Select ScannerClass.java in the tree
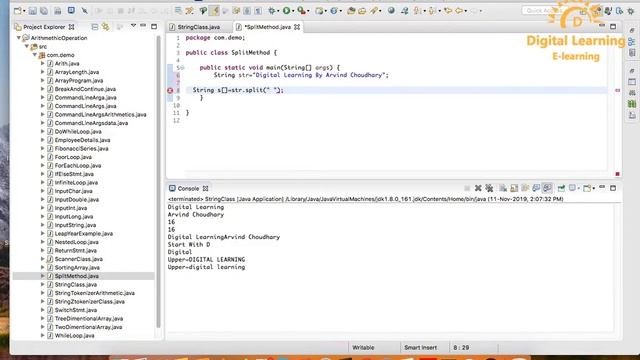Viewport: 640px width, 360px height. (78, 259)
